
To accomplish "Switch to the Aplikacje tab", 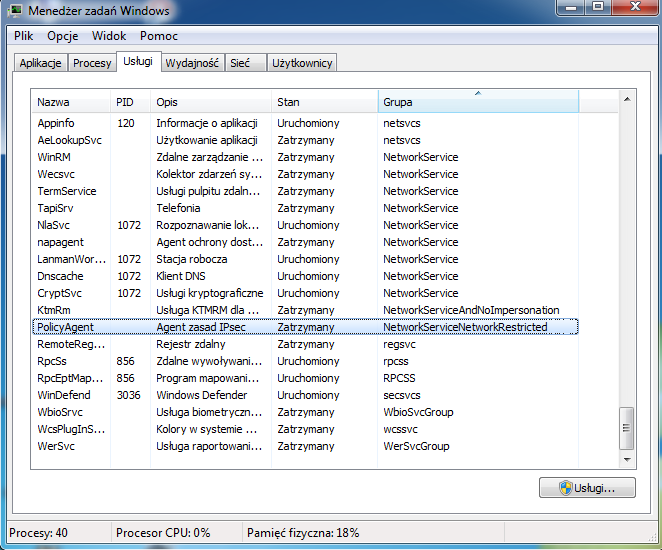I will click(41, 63).
